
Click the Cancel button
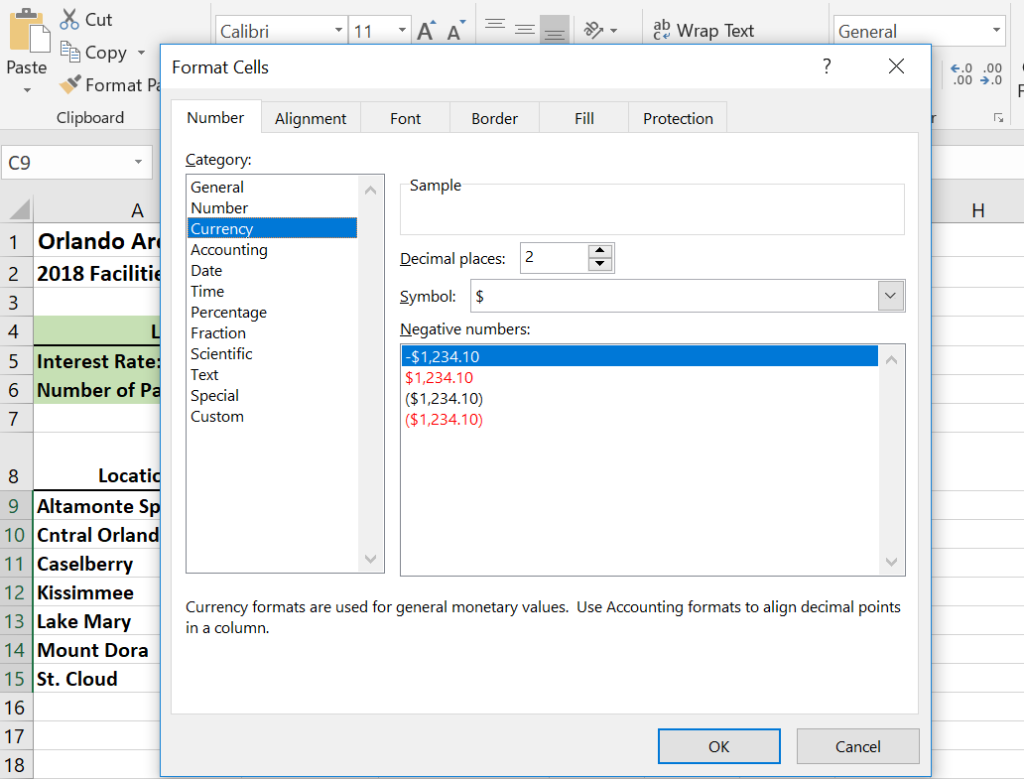857,746
